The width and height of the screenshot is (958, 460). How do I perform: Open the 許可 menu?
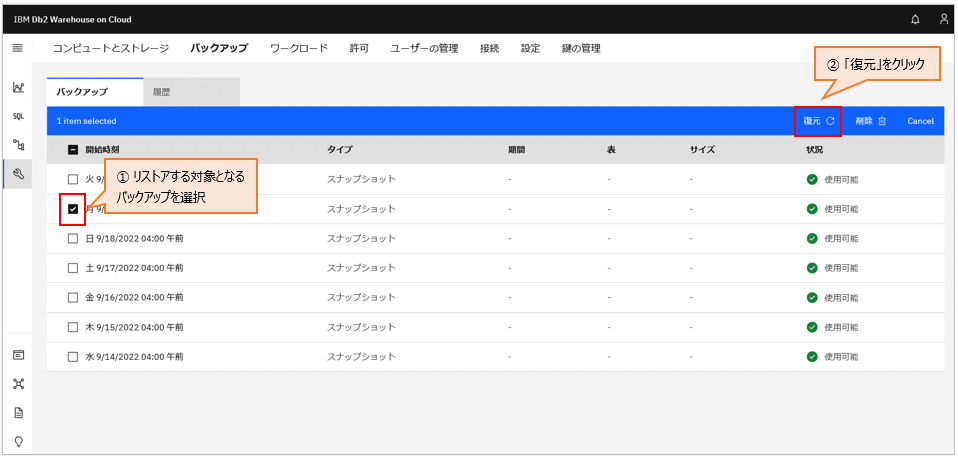point(359,49)
